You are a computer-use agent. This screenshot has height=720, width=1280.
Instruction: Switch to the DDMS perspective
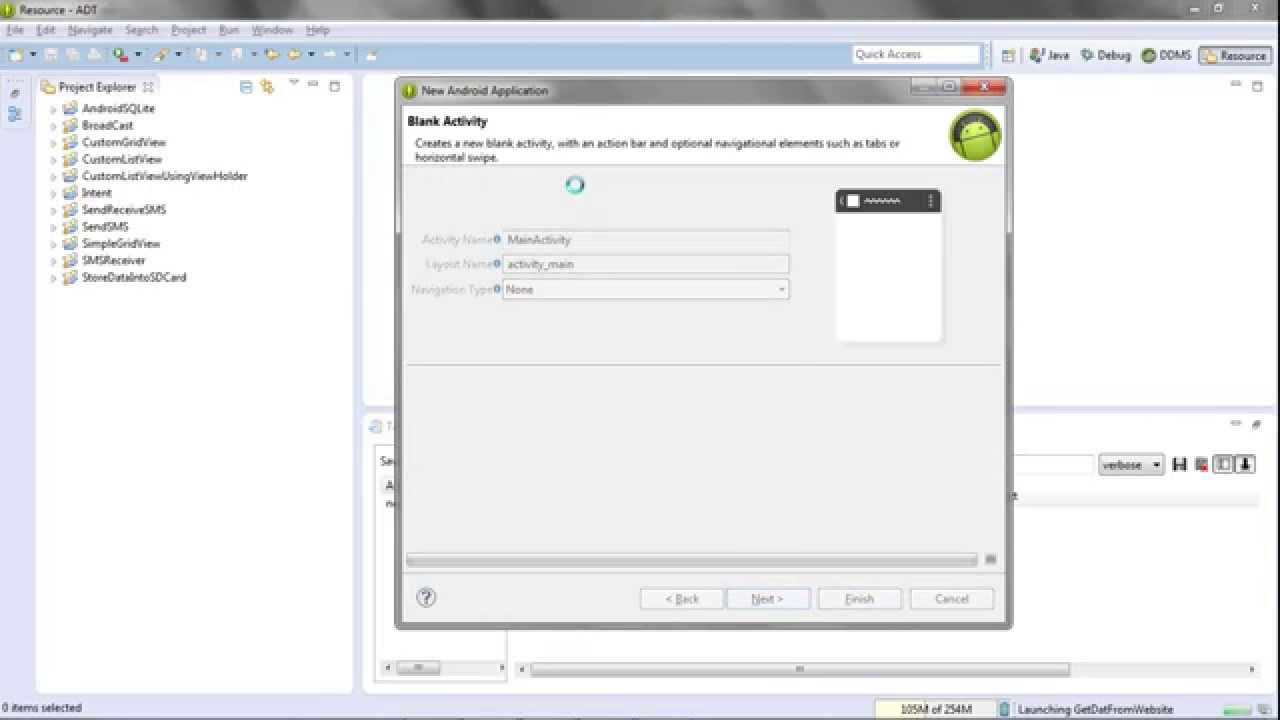click(1166, 55)
